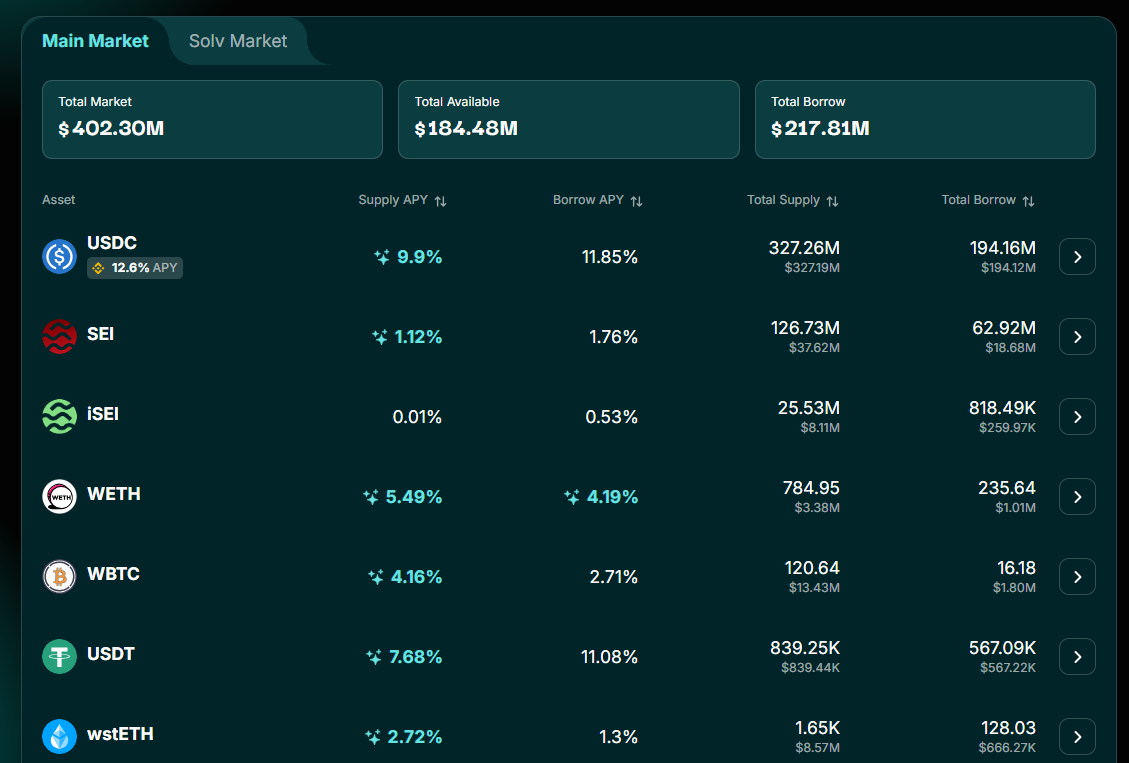The height and width of the screenshot is (763, 1129).
Task: Toggle sorting on the Supply APY column
Action: tap(440, 200)
